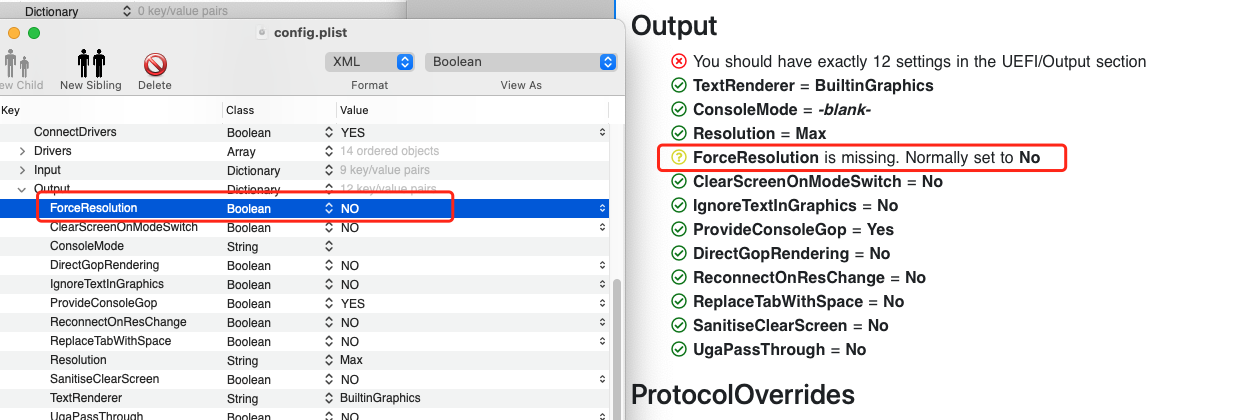Open the Boolean View As dropdown
The width and height of the screenshot is (1257, 420).
click(520, 62)
